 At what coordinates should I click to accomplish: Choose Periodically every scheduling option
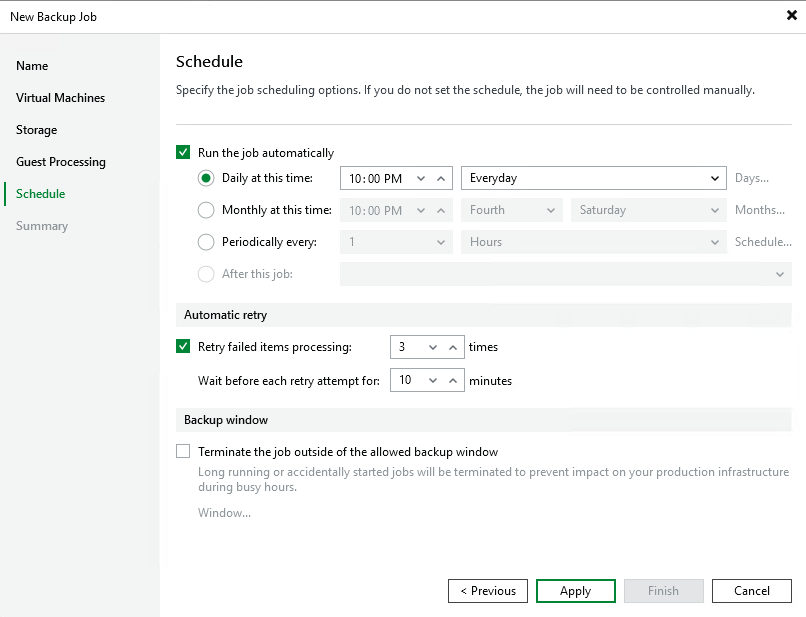click(205, 241)
